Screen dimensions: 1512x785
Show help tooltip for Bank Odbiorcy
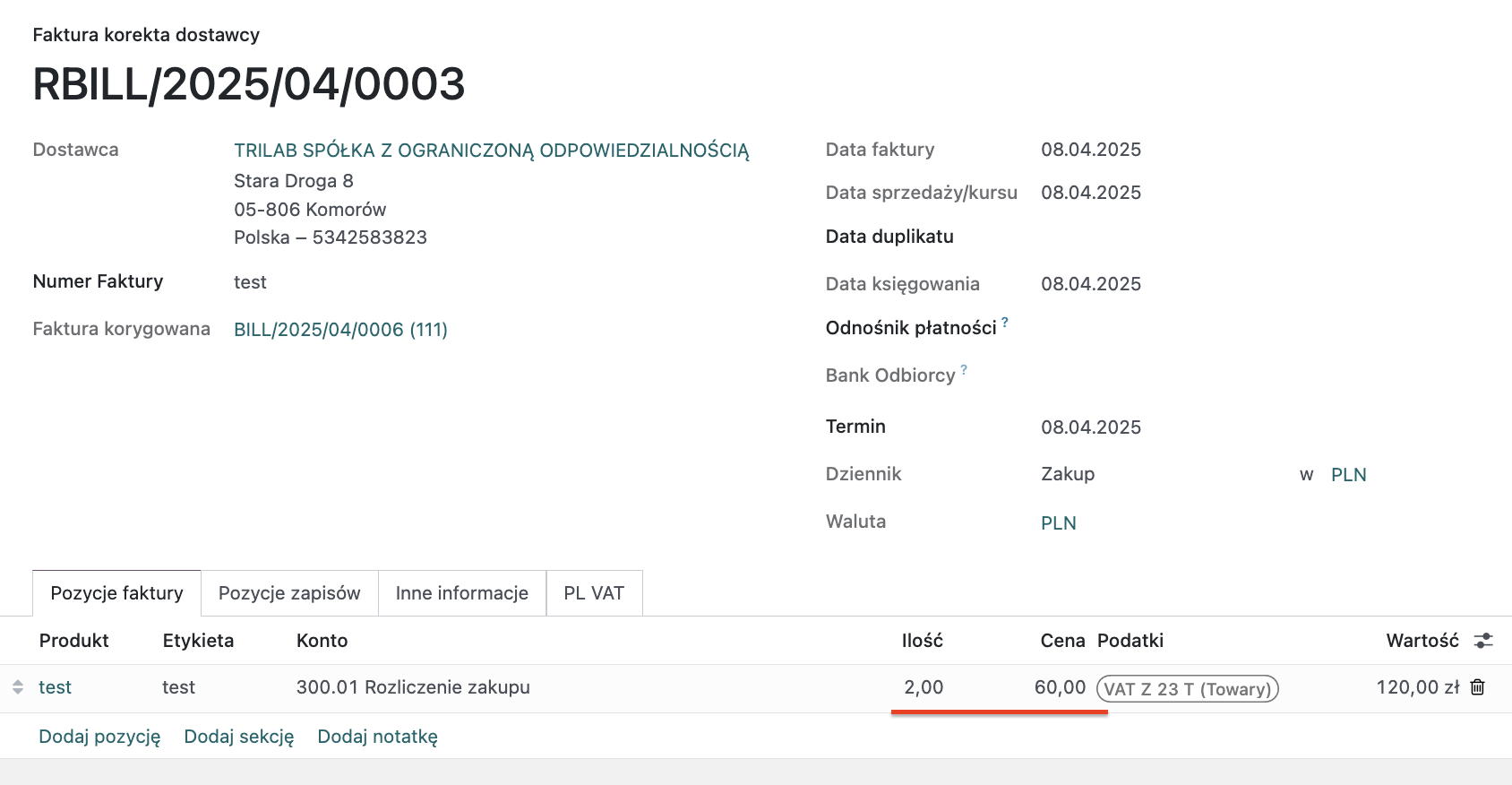coord(964,369)
